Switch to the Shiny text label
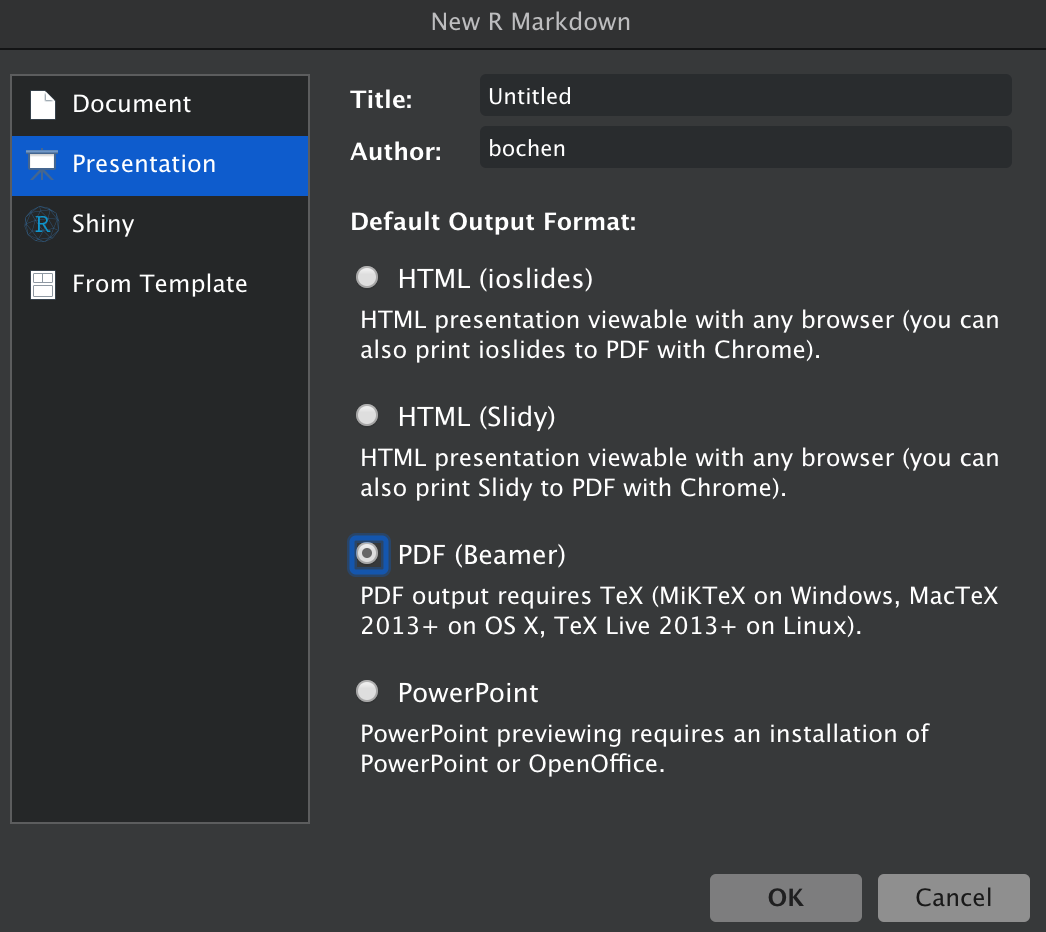Viewport: 1046px width, 932px height. pyautogui.click(x=103, y=224)
